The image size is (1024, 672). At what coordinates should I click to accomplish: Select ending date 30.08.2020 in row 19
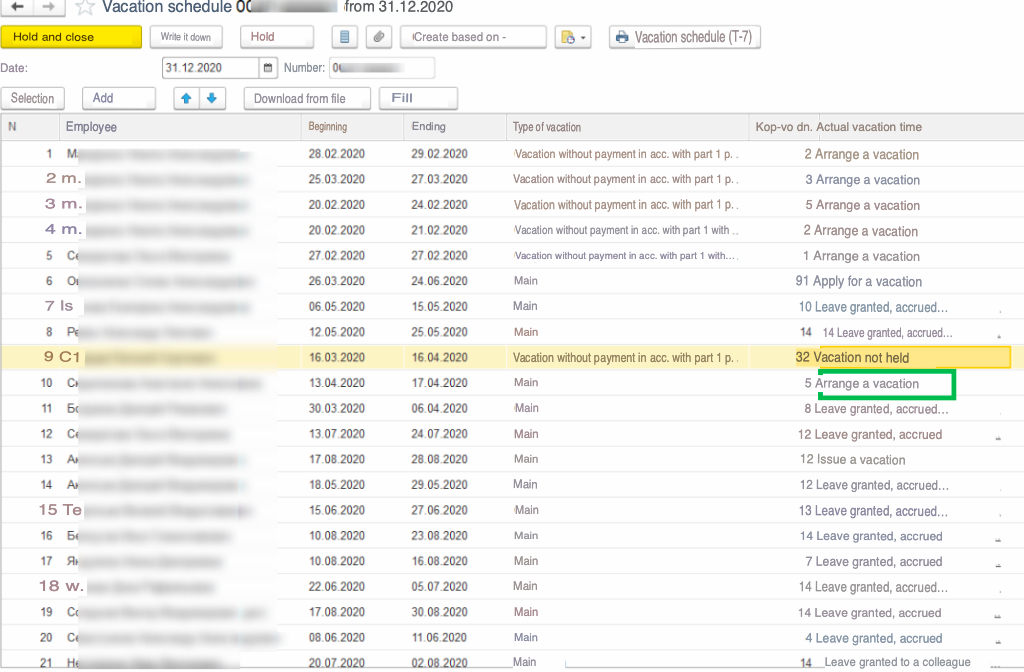pyautogui.click(x=440, y=612)
